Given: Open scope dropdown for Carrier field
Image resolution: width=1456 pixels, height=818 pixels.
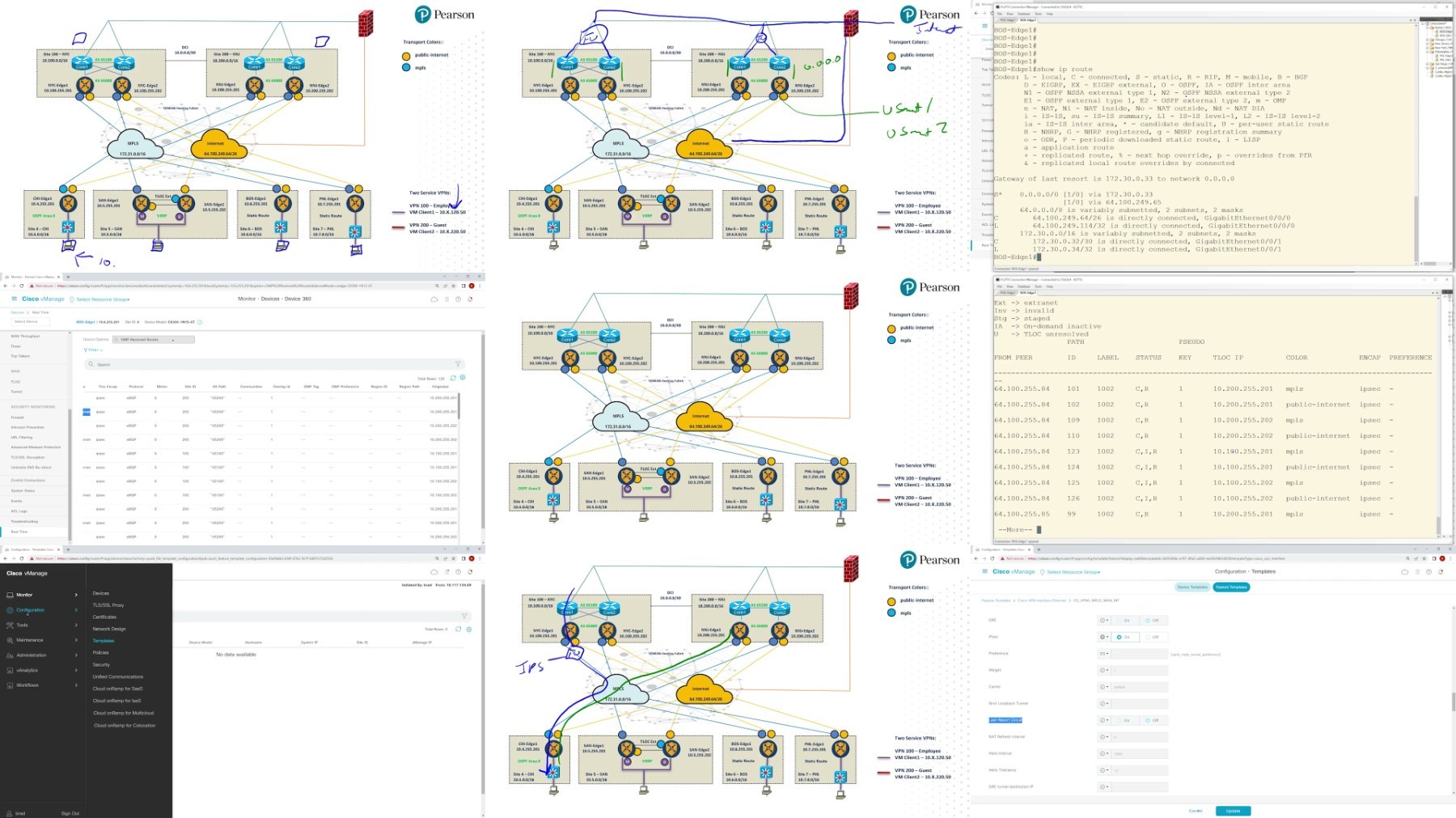Looking at the screenshot, I should pyautogui.click(x=1103, y=687).
